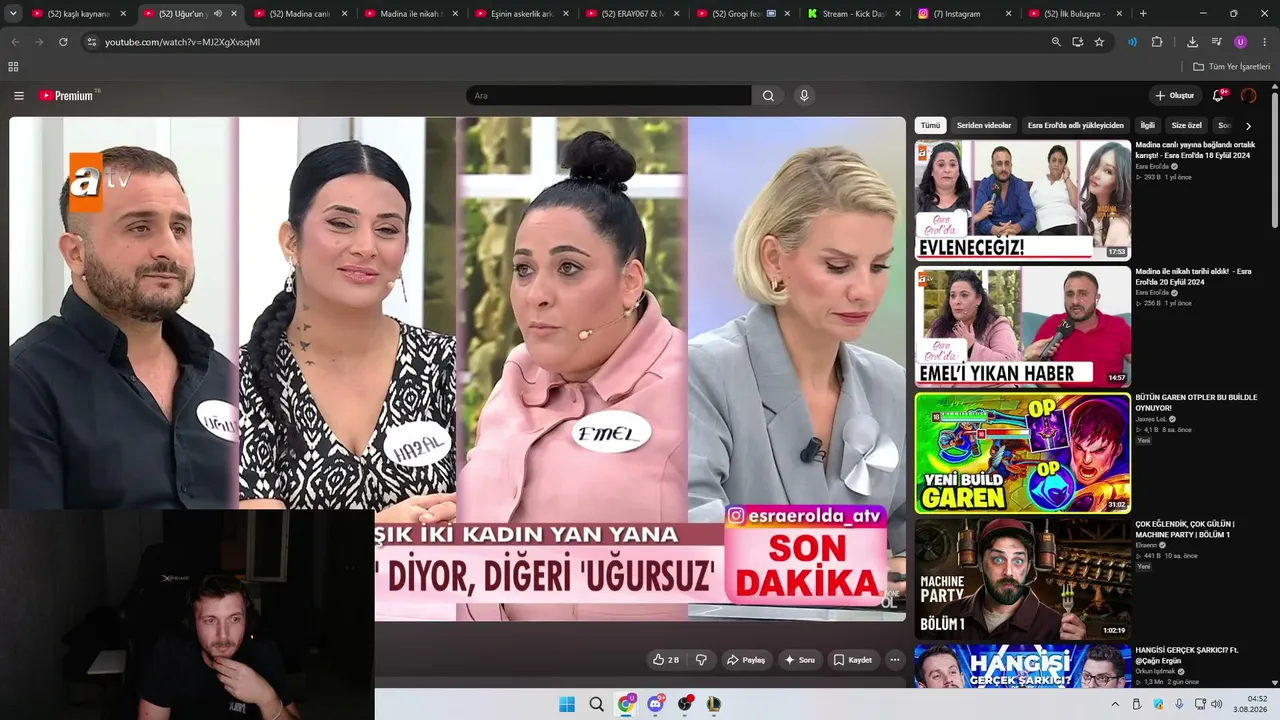Open 'Madina ile nikah tarihi aldık!' video title

pyautogui.click(x=1193, y=277)
